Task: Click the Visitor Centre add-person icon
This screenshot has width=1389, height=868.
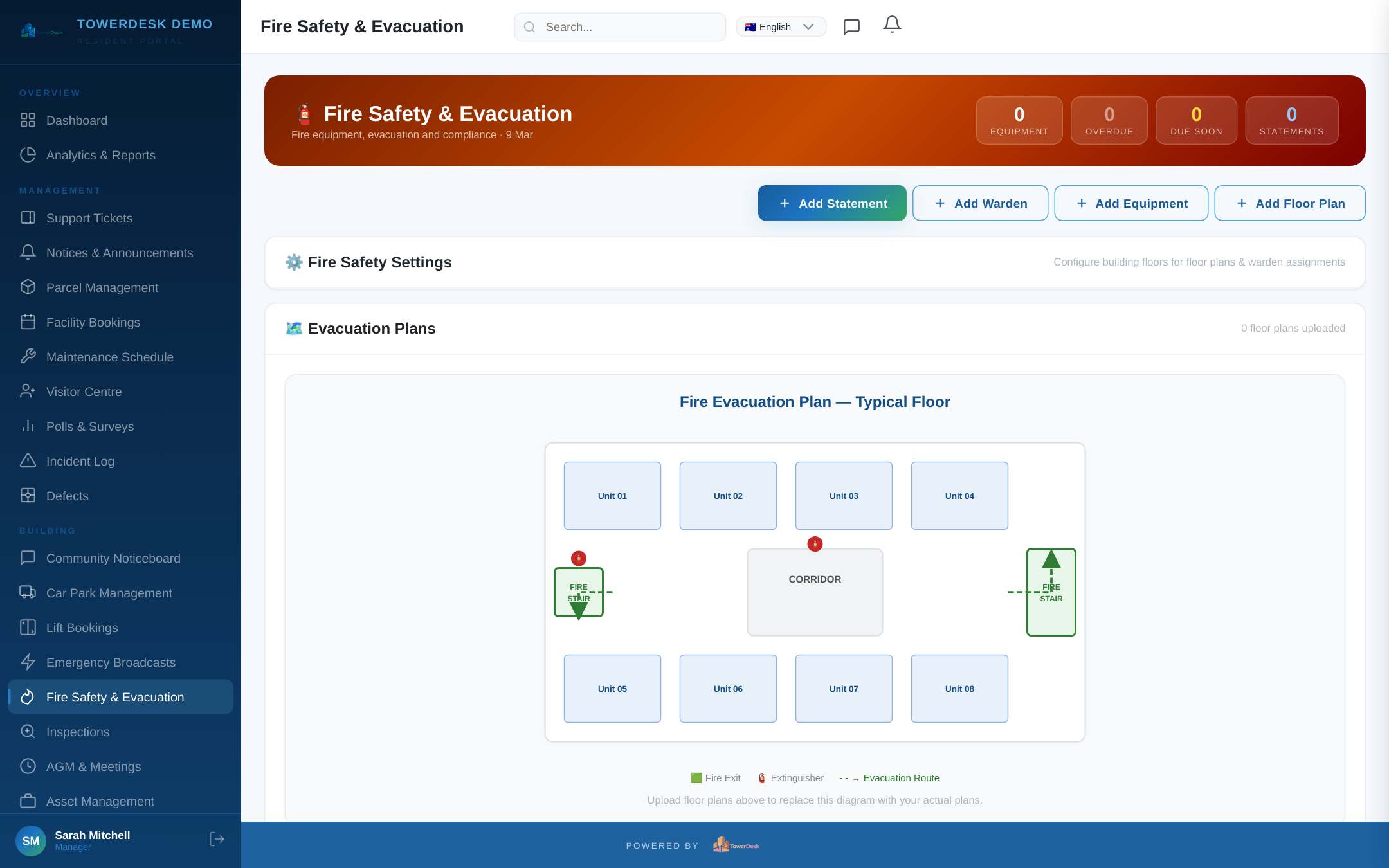Action: [28, 392]
